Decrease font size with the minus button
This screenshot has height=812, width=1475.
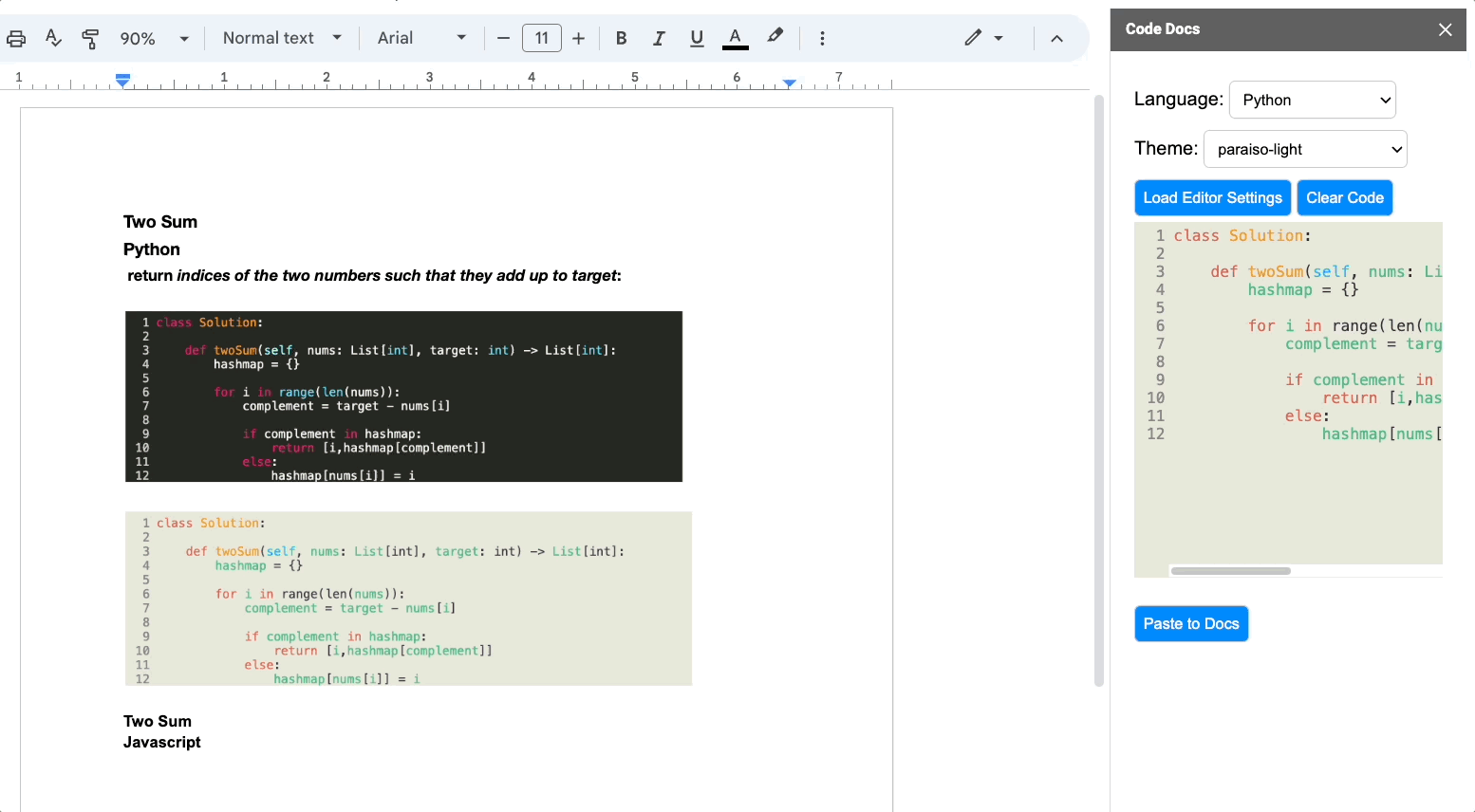click(x=503, y=38)
